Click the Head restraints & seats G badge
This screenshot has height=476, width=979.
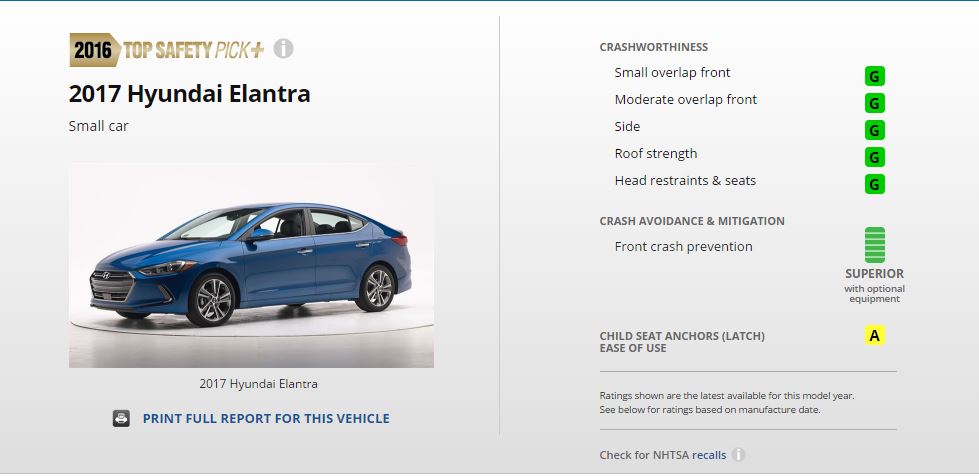[874, 184]
